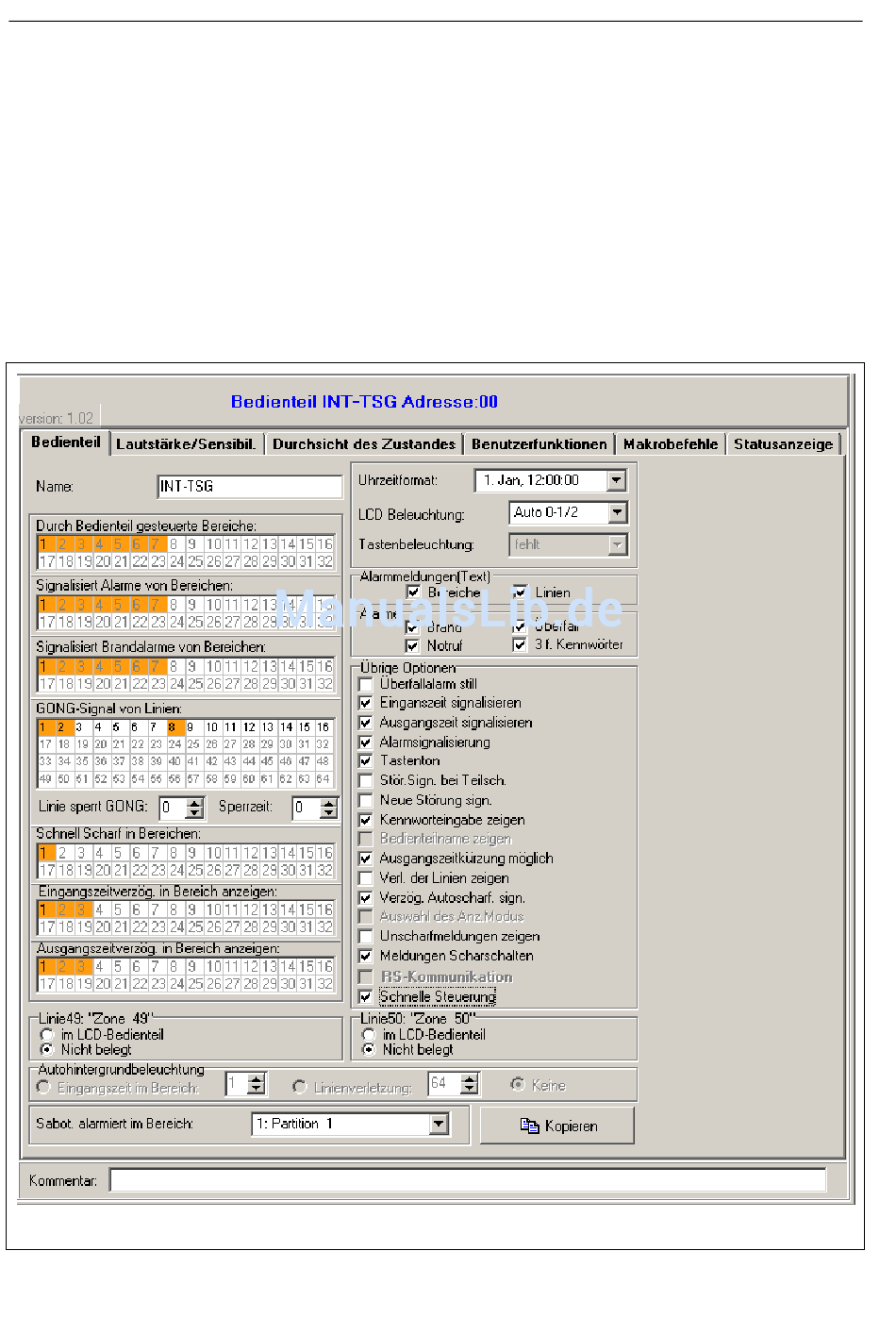Toggle partition 7 in Signalisiert Brandalarme von Bereichen

click(x=156, y=666)
